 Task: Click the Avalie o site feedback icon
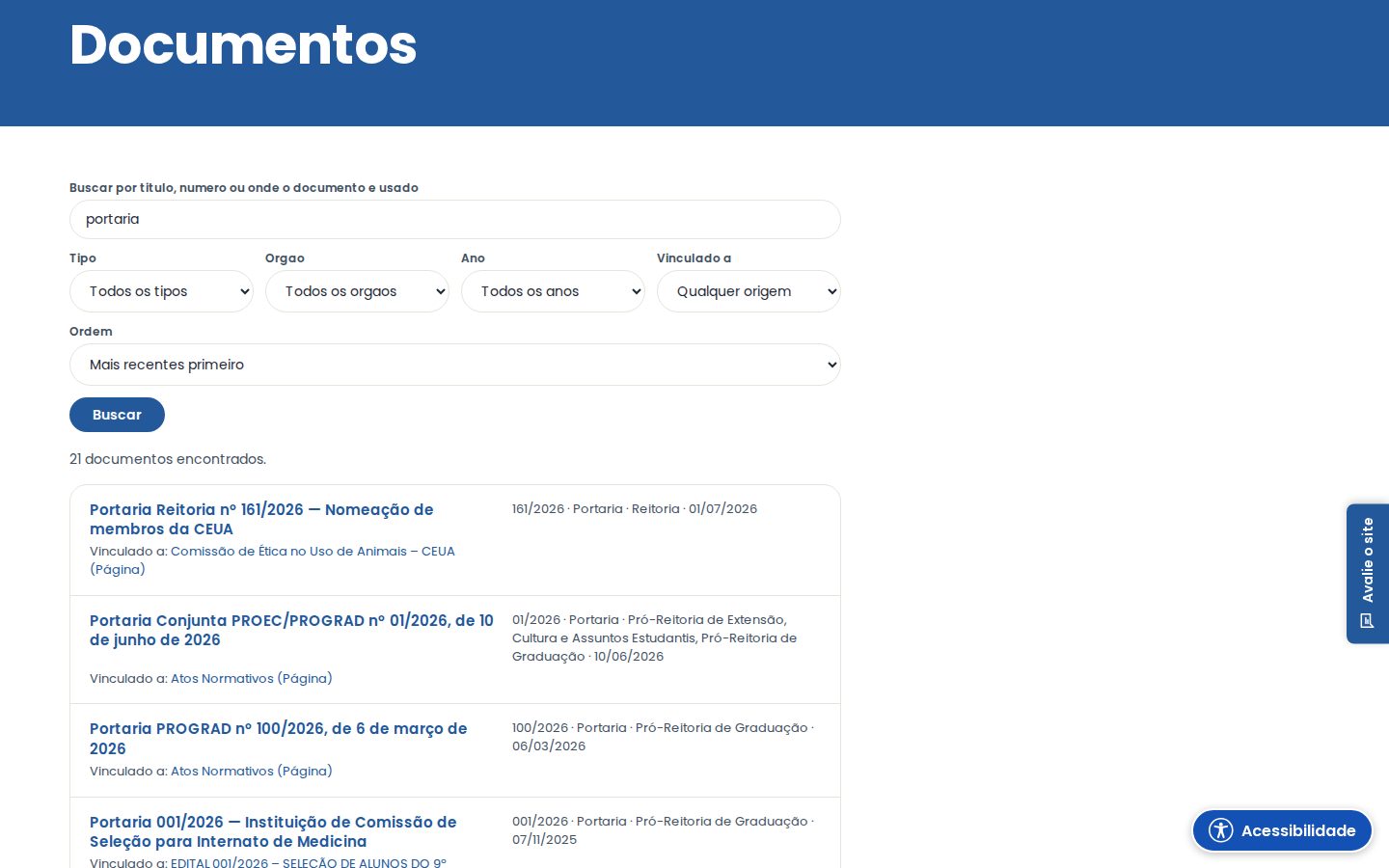tap(1367, 620)
